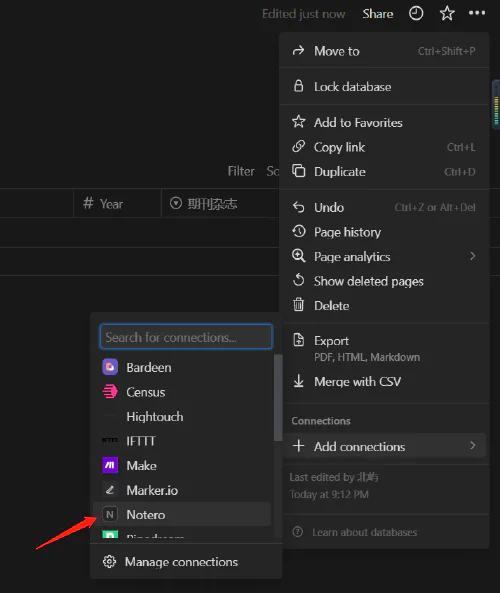
Task: Choose Show deleted pages
Action: tap(384, 281)
